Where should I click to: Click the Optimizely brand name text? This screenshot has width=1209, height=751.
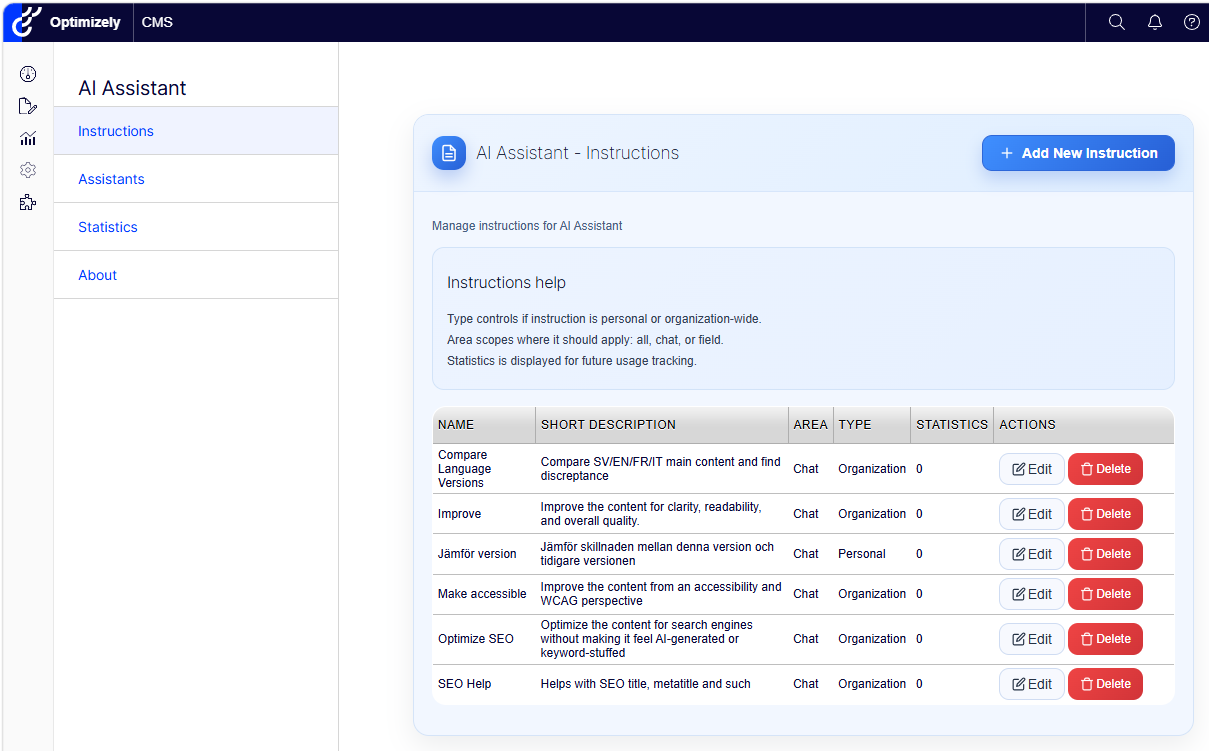[x=85, y=22]
